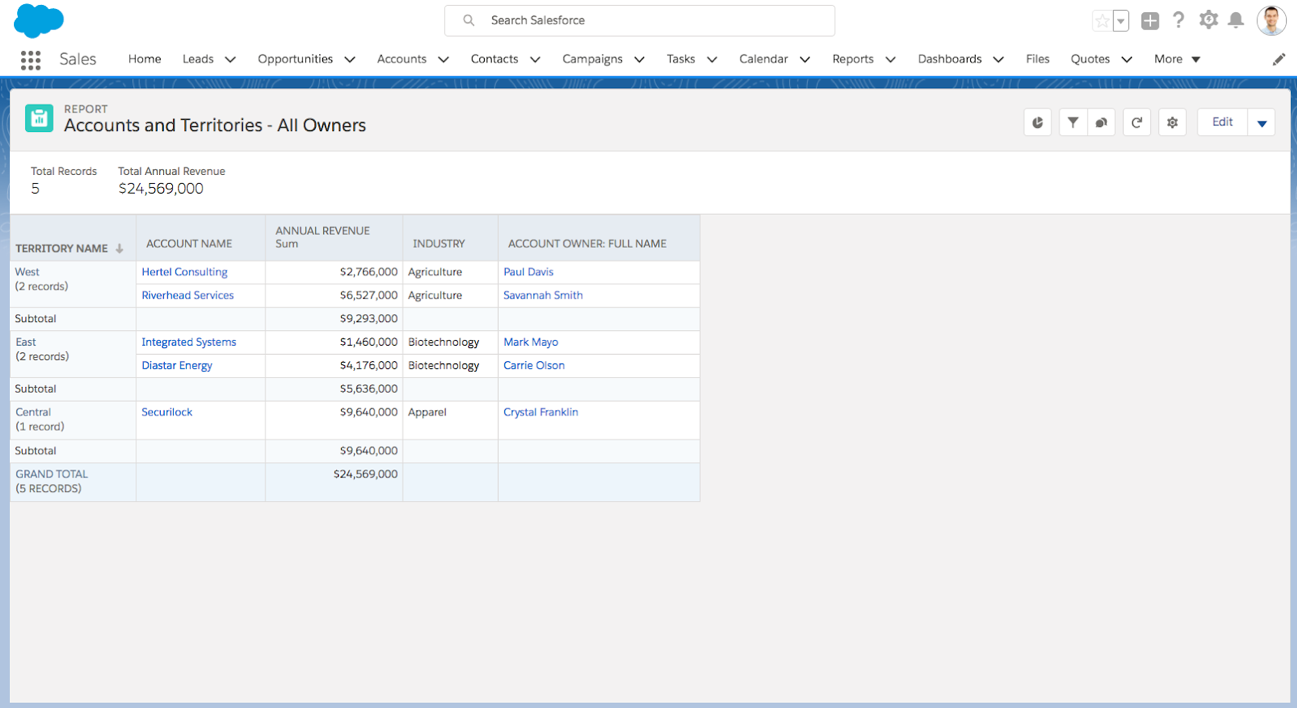Viewport: 1297px width, 708px height.
Task: Open the Quotes tab
Action: click(x=1090, y=59)
